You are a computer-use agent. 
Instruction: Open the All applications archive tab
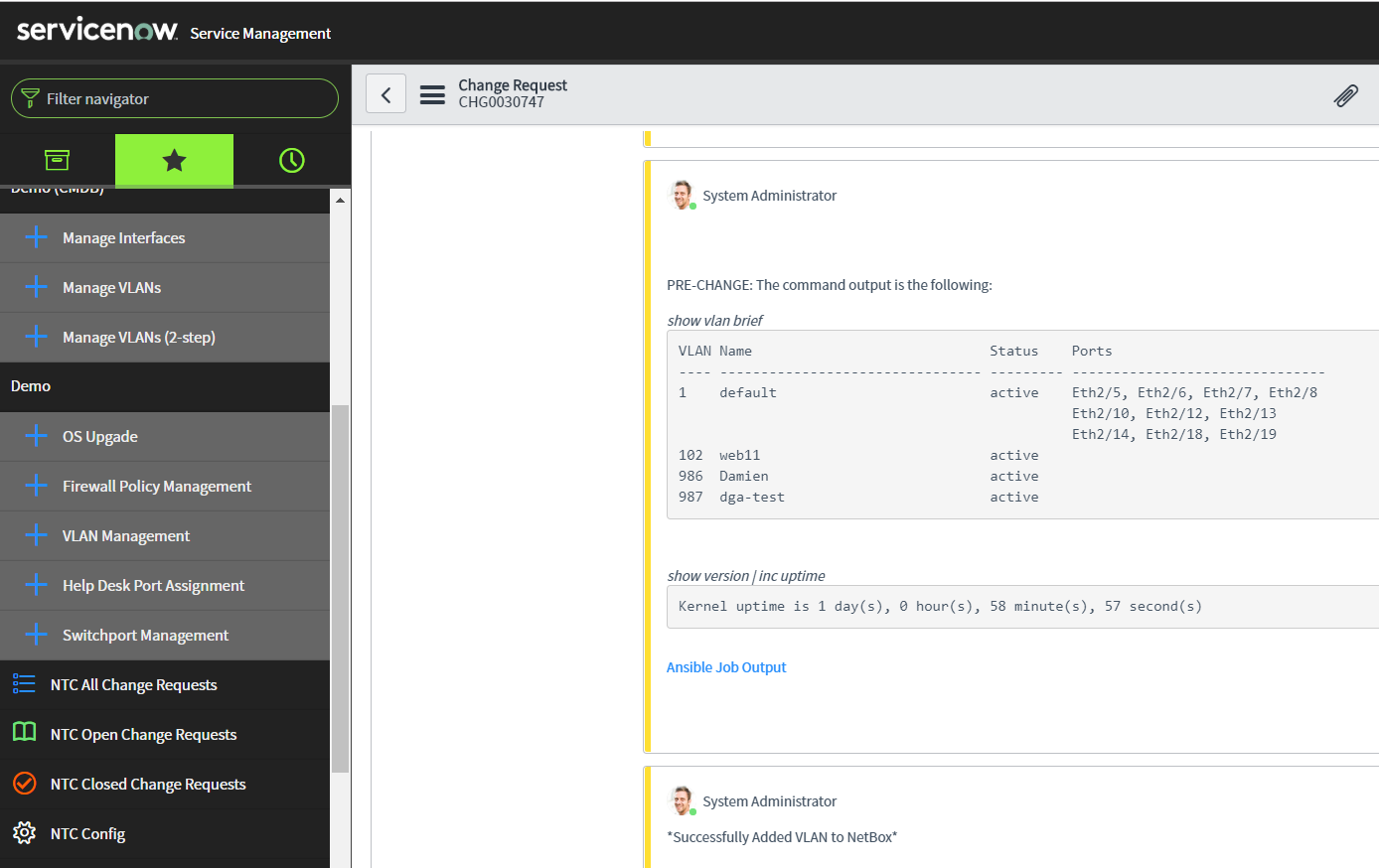58,160
